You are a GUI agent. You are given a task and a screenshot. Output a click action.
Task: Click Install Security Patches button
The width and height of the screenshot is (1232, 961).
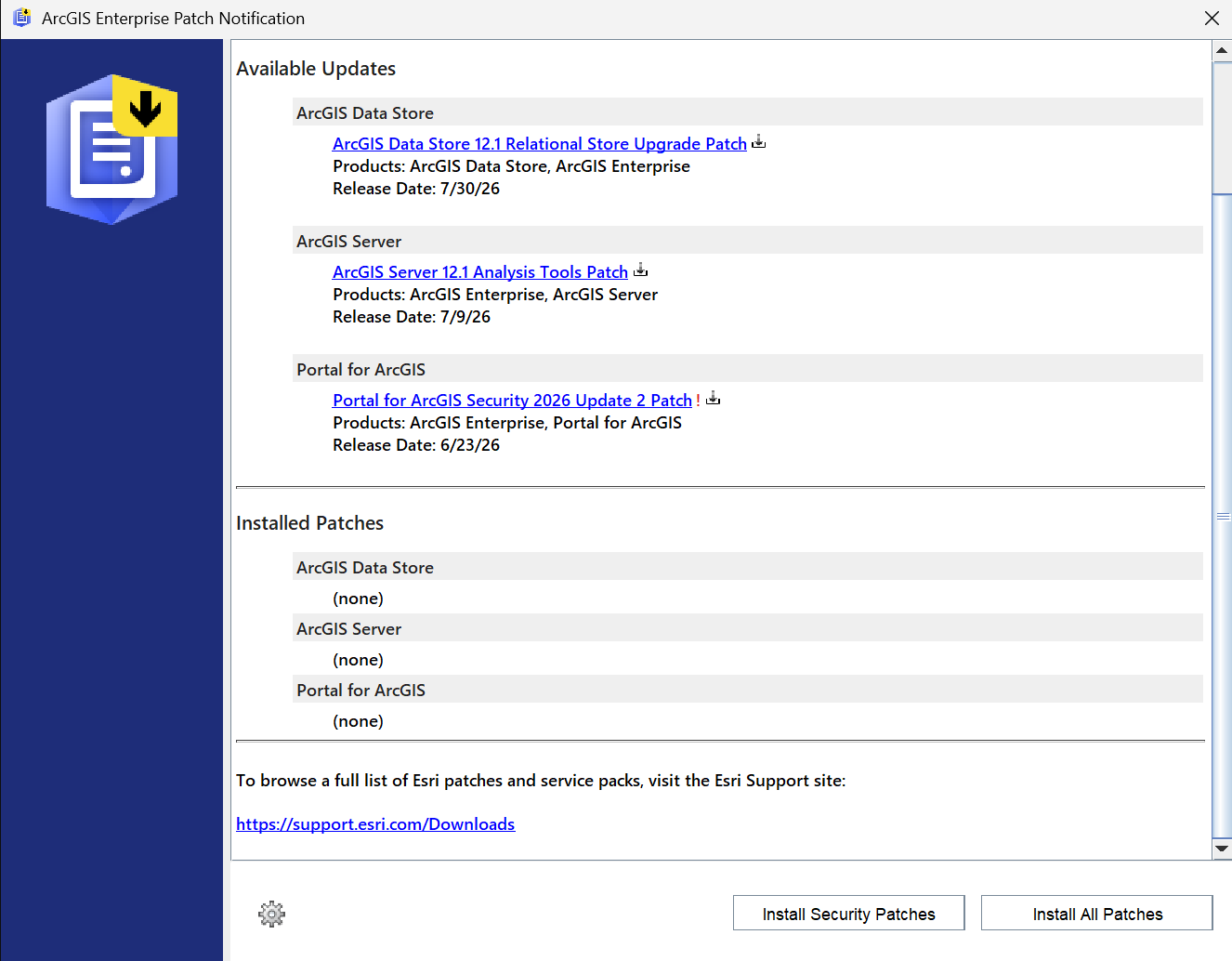[x=849, y=914]
